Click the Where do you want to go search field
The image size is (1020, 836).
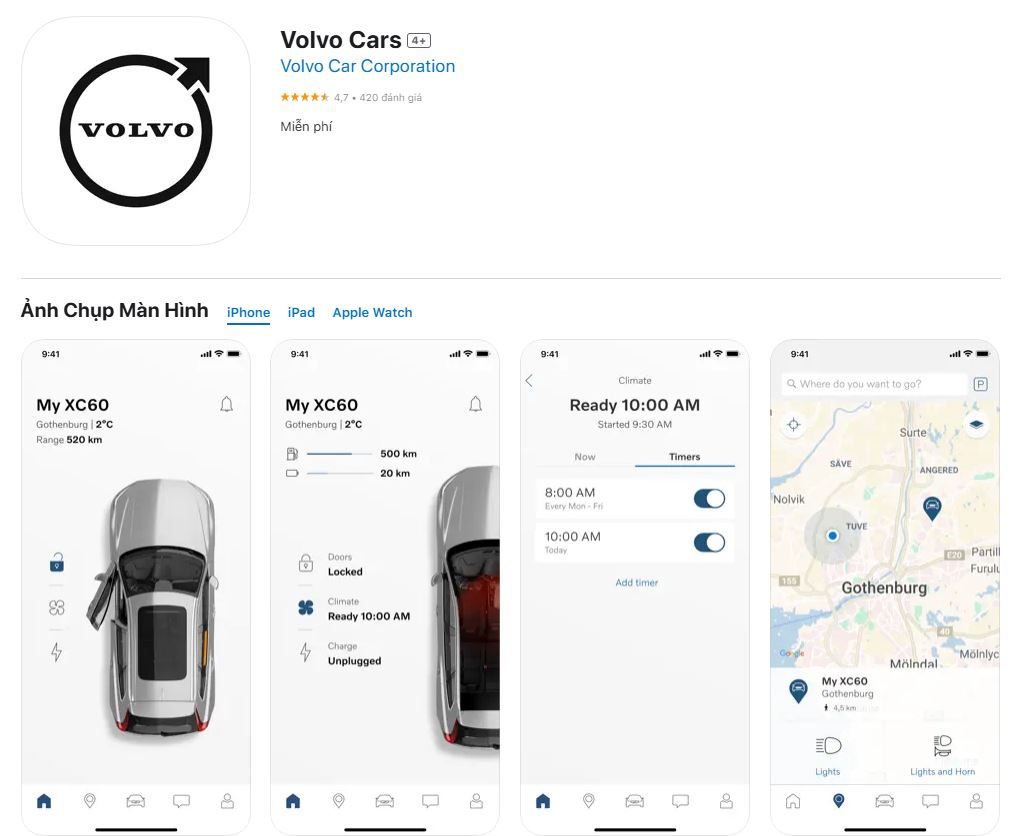[x=874, y=384]
